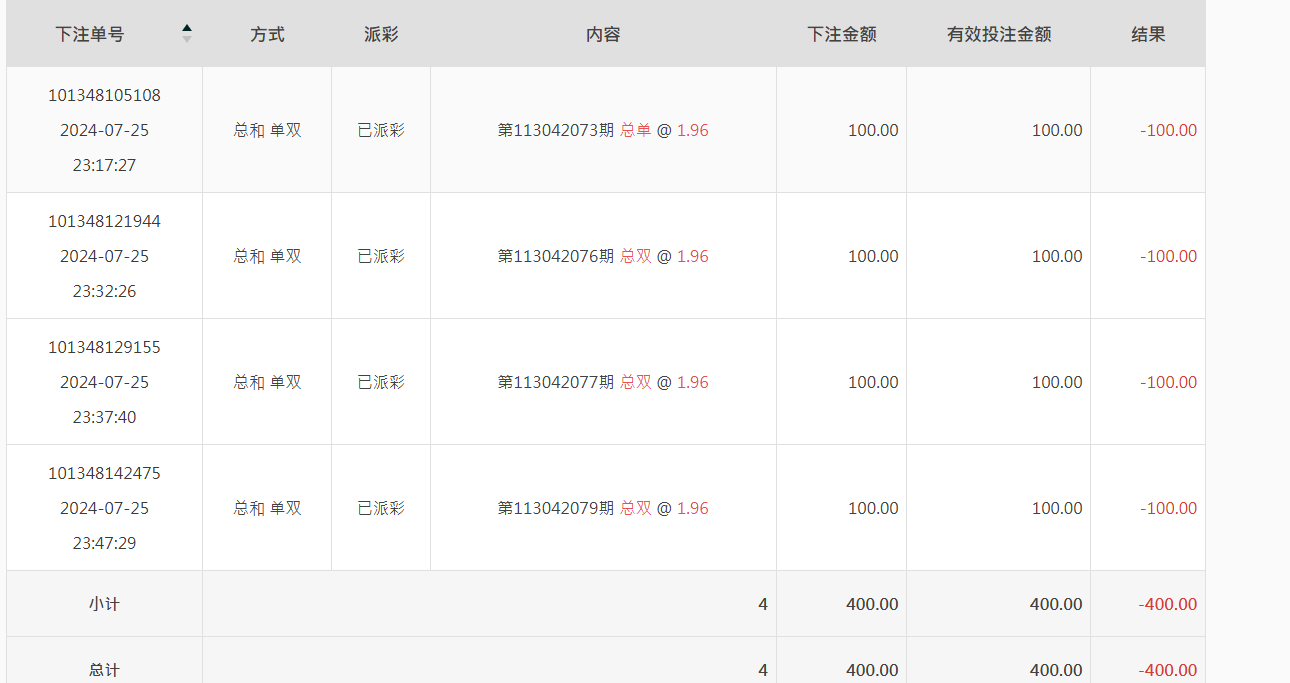Click the 派彩 column header
Viewport: 1290px width, 683px height.
tap(381, 34)
